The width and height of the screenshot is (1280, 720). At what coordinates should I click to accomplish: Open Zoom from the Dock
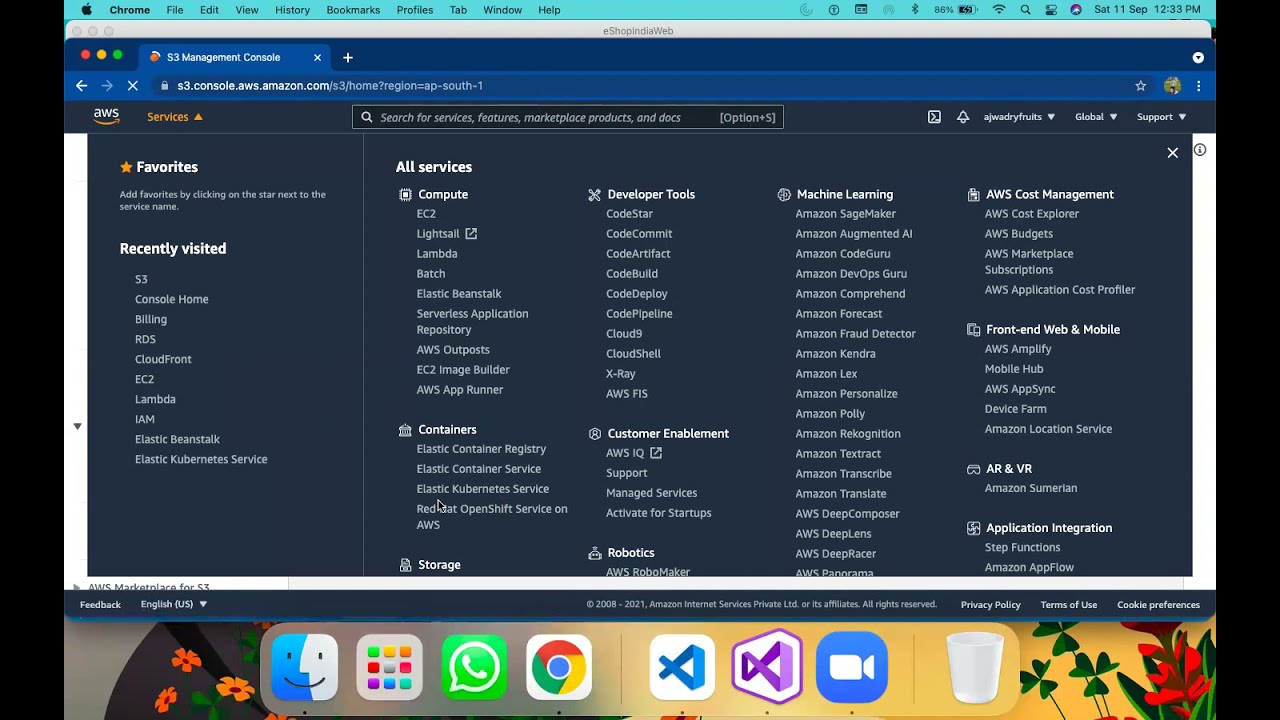(x=852, y=667)
